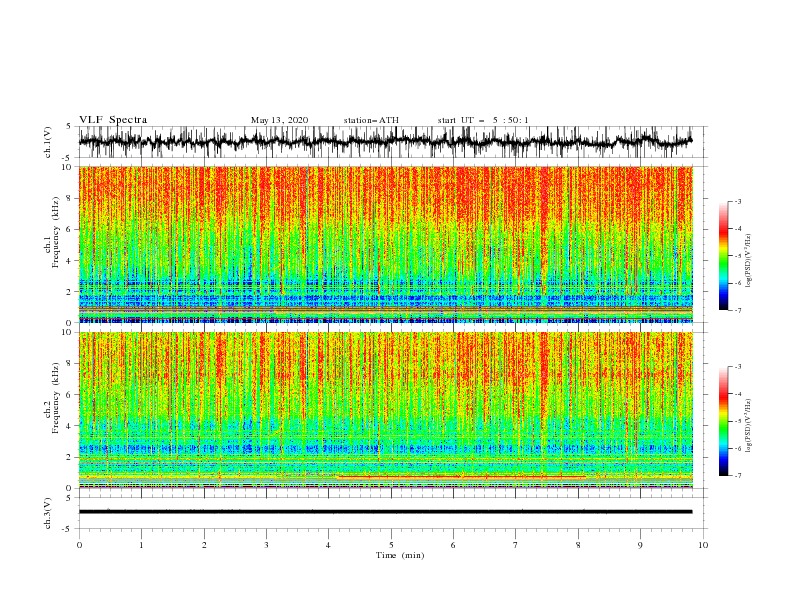
Task: Click the "VLF Spectra" plot title
Action: 113,120
